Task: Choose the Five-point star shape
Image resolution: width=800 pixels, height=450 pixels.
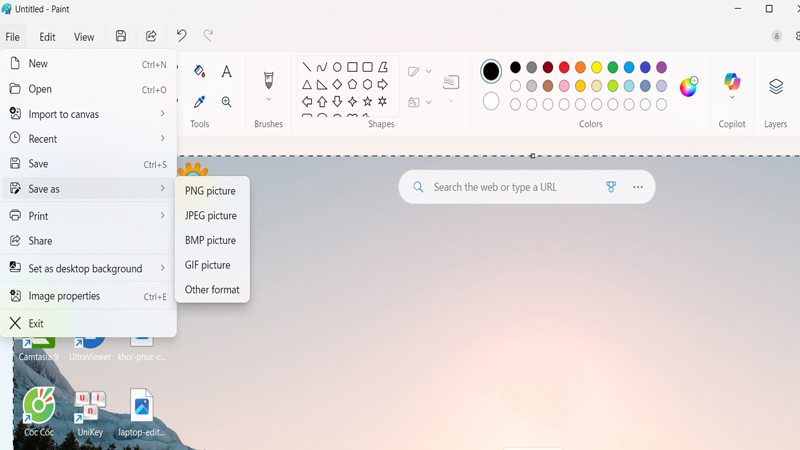Action: pos(367,102)
